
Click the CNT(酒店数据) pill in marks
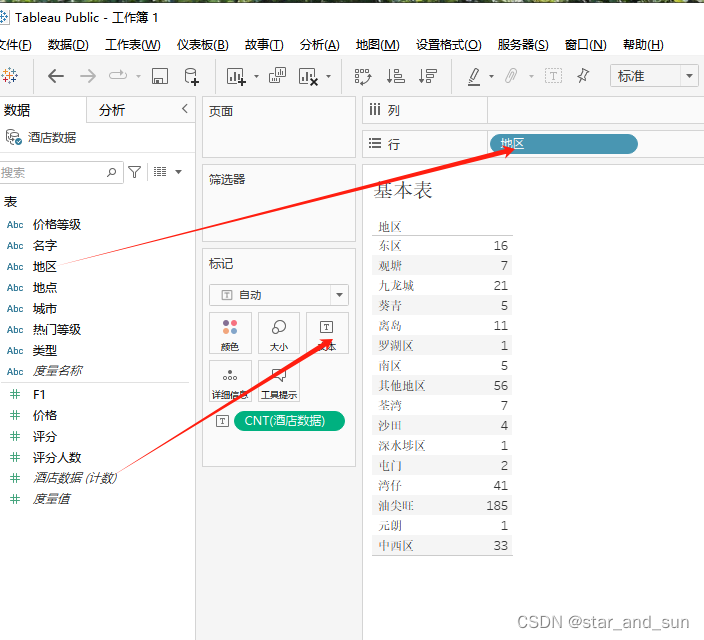point(289,421)
